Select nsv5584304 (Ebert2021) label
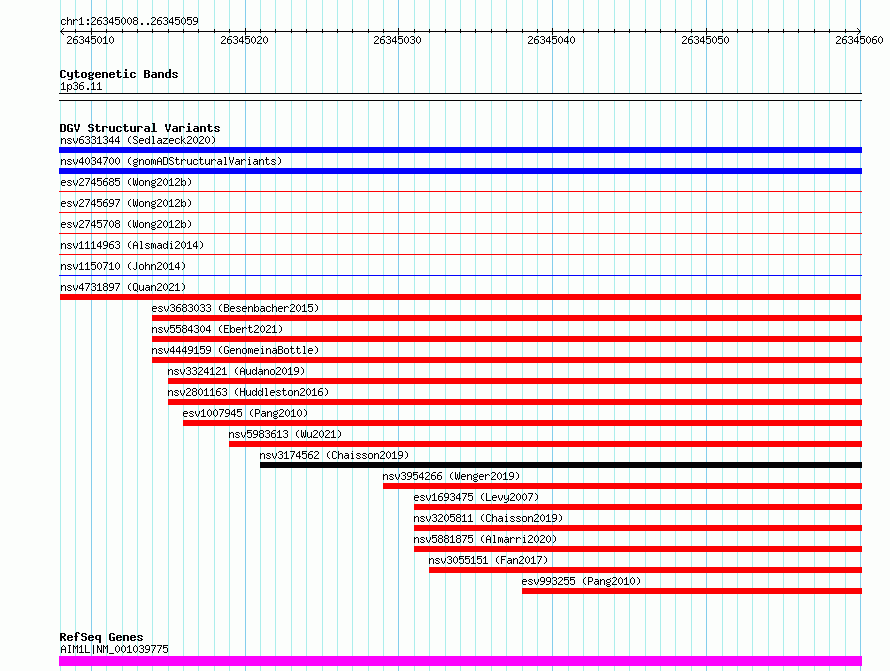The image size is (890, 671). coord(217,329)
